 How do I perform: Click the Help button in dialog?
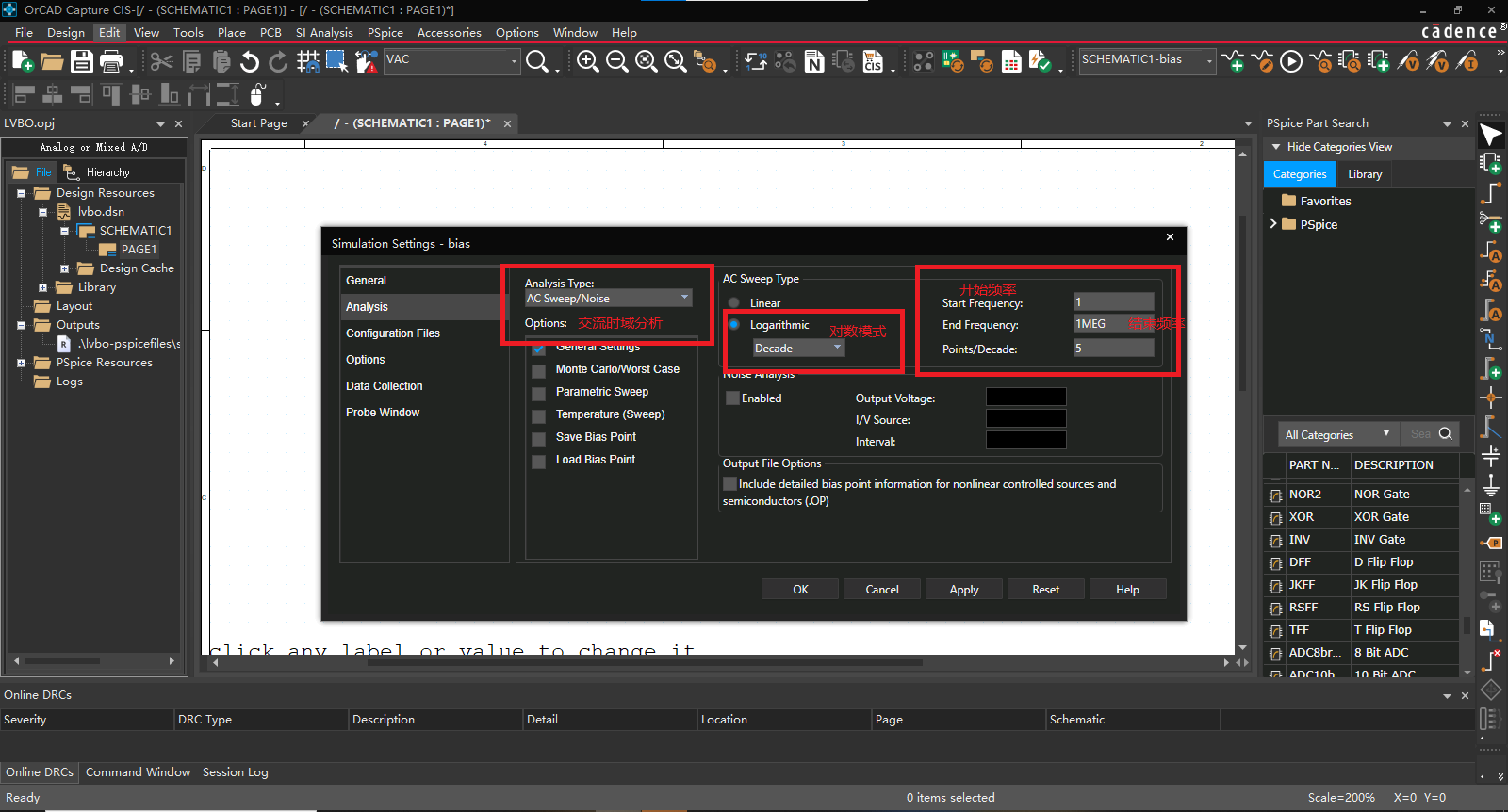click(1128, 590)
